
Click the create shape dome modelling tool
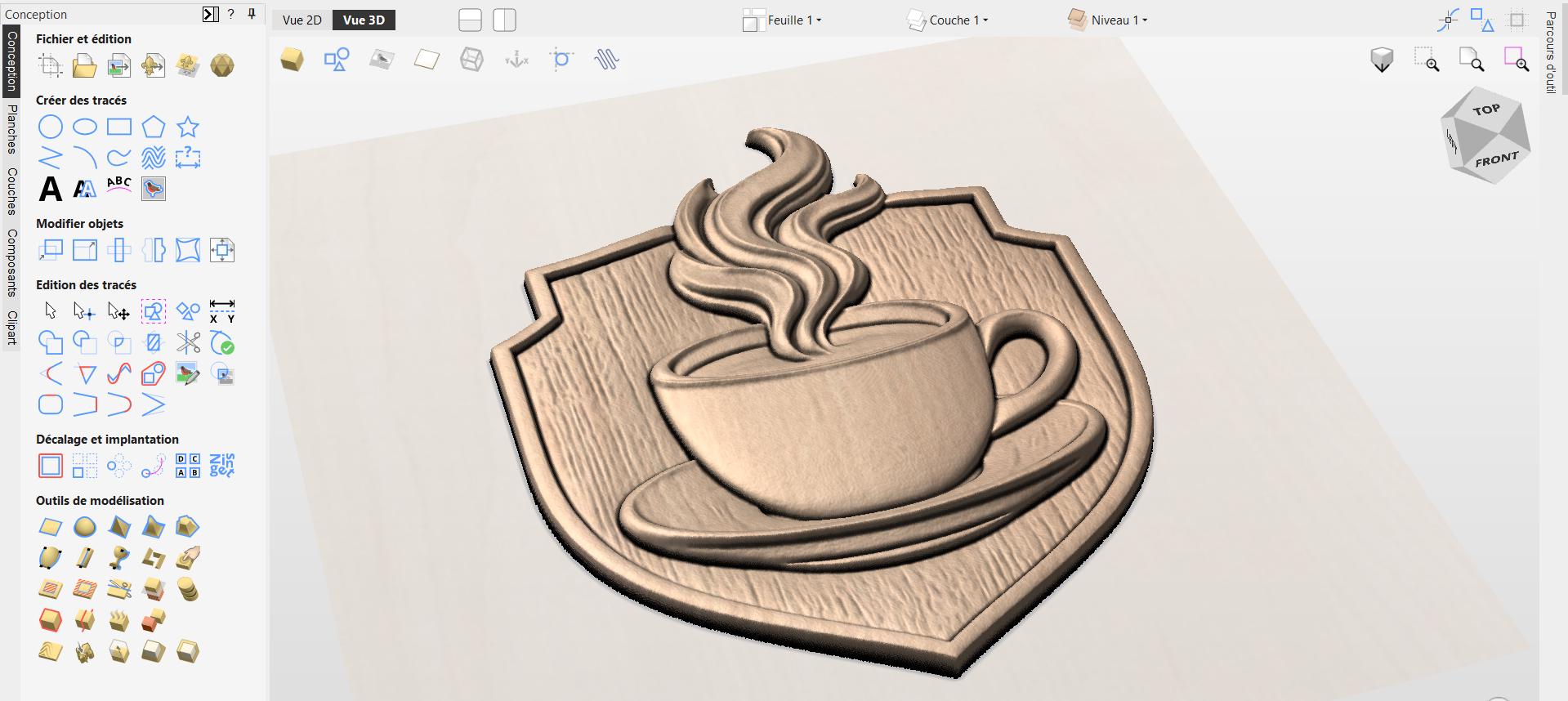[x=85, y=527]
